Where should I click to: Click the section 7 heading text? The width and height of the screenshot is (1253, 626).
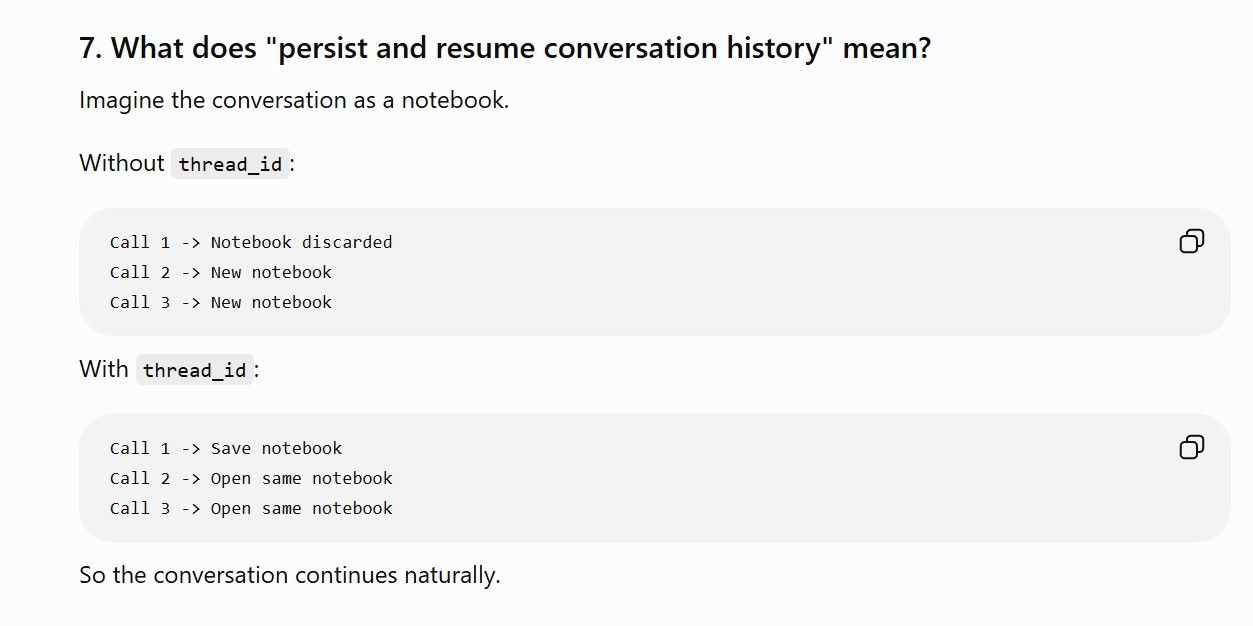pyautogui.click(x=505, y=48)
